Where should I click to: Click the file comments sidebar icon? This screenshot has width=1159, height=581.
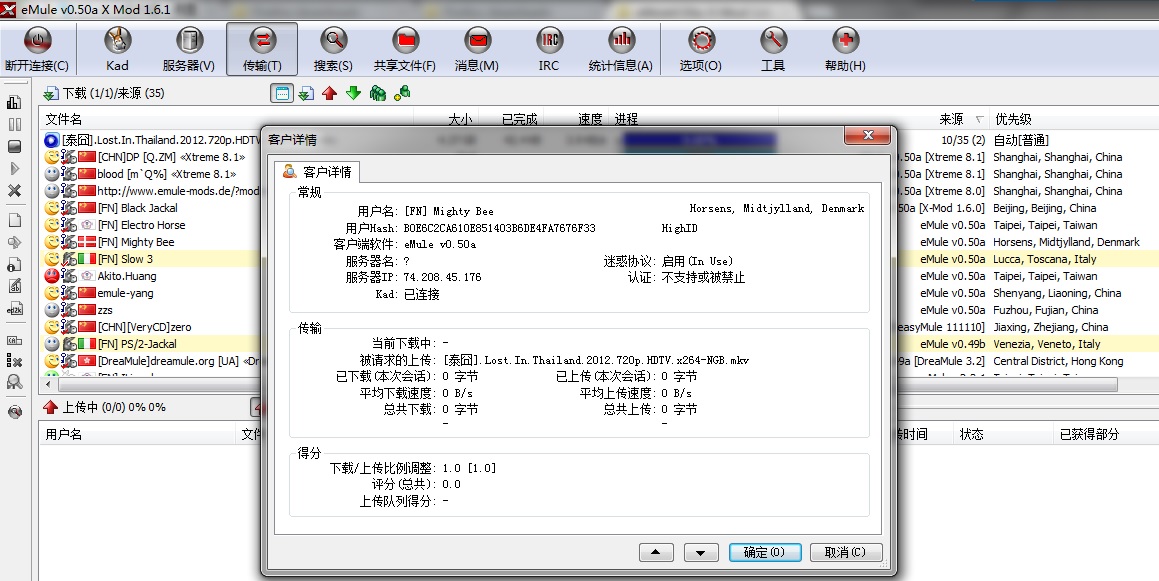coord(14,287)
